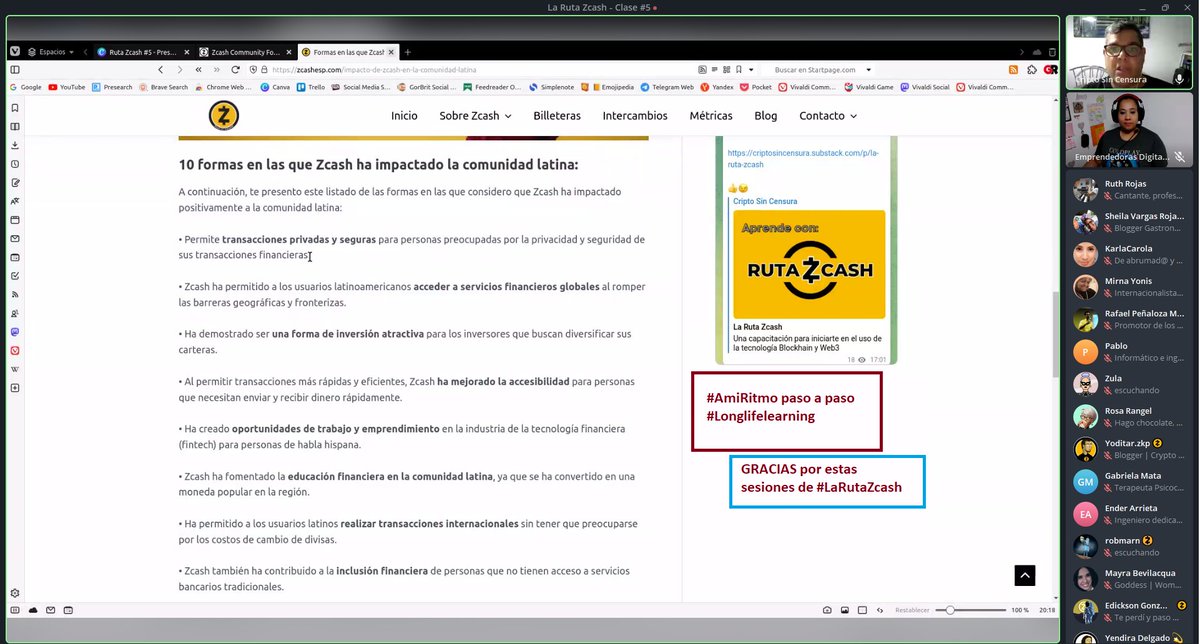Click the fast forward navigation button
Viewport: 1200px width, 644px height.
click(x=216, y=70)
